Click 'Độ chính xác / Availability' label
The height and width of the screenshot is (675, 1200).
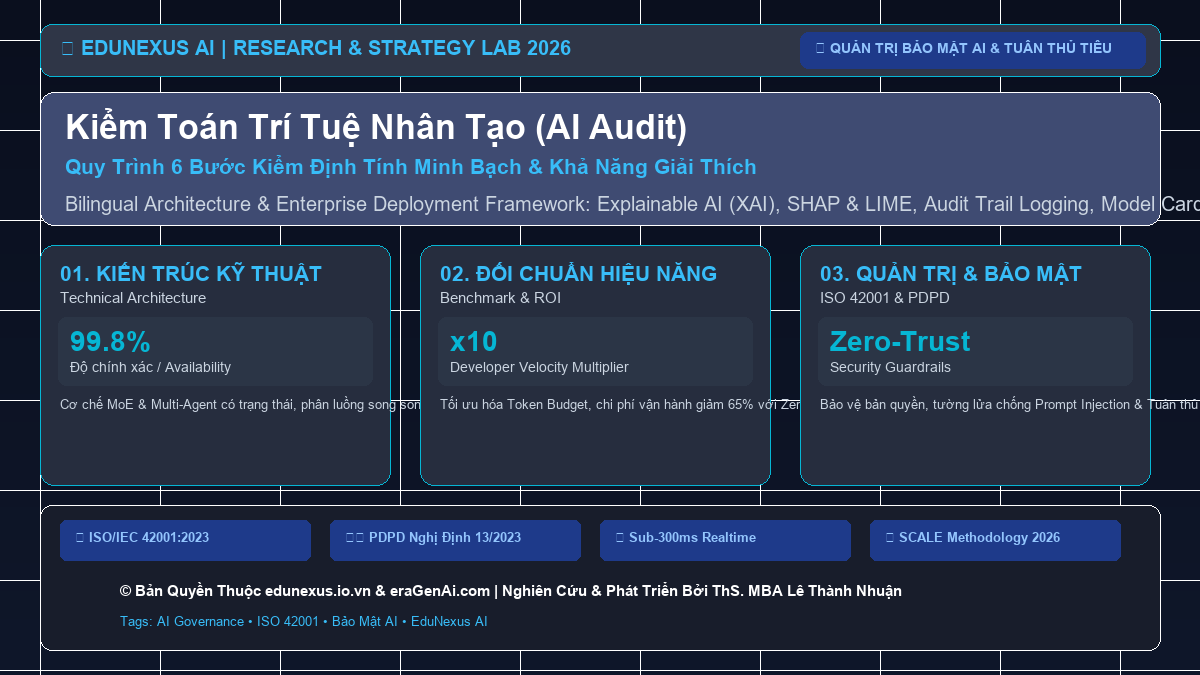(x=150, y=367)
